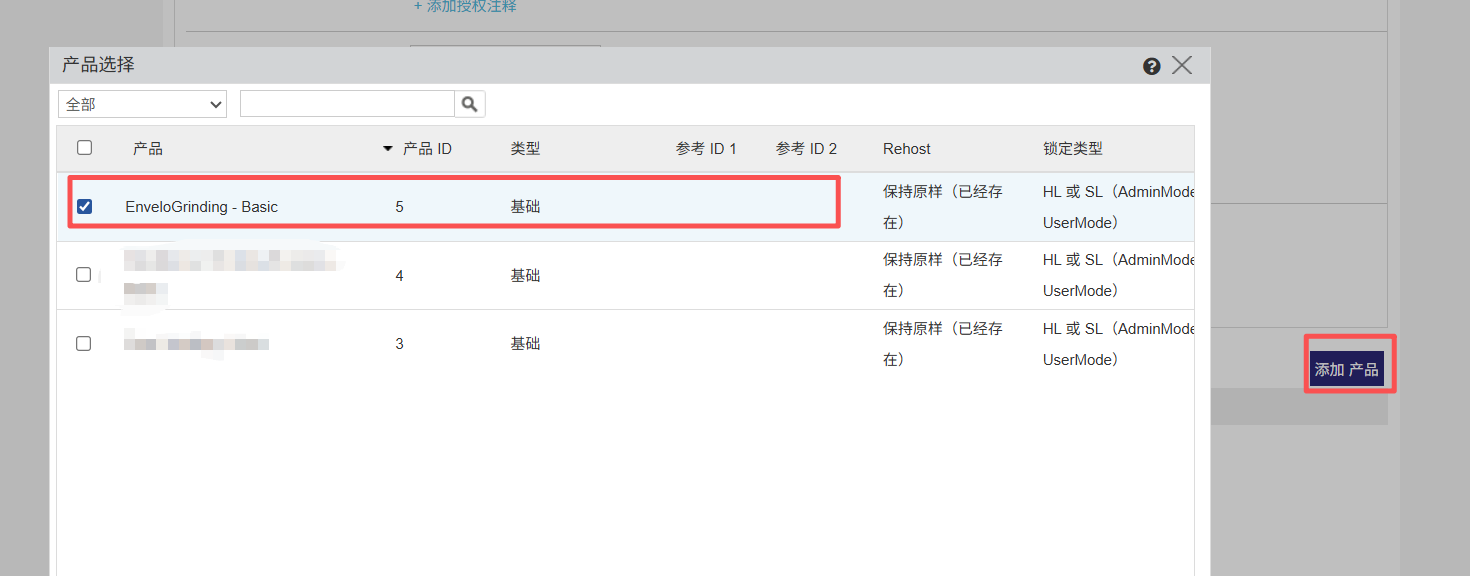
Task: Click the 添加授权注释 link
Action: (465, 7)
